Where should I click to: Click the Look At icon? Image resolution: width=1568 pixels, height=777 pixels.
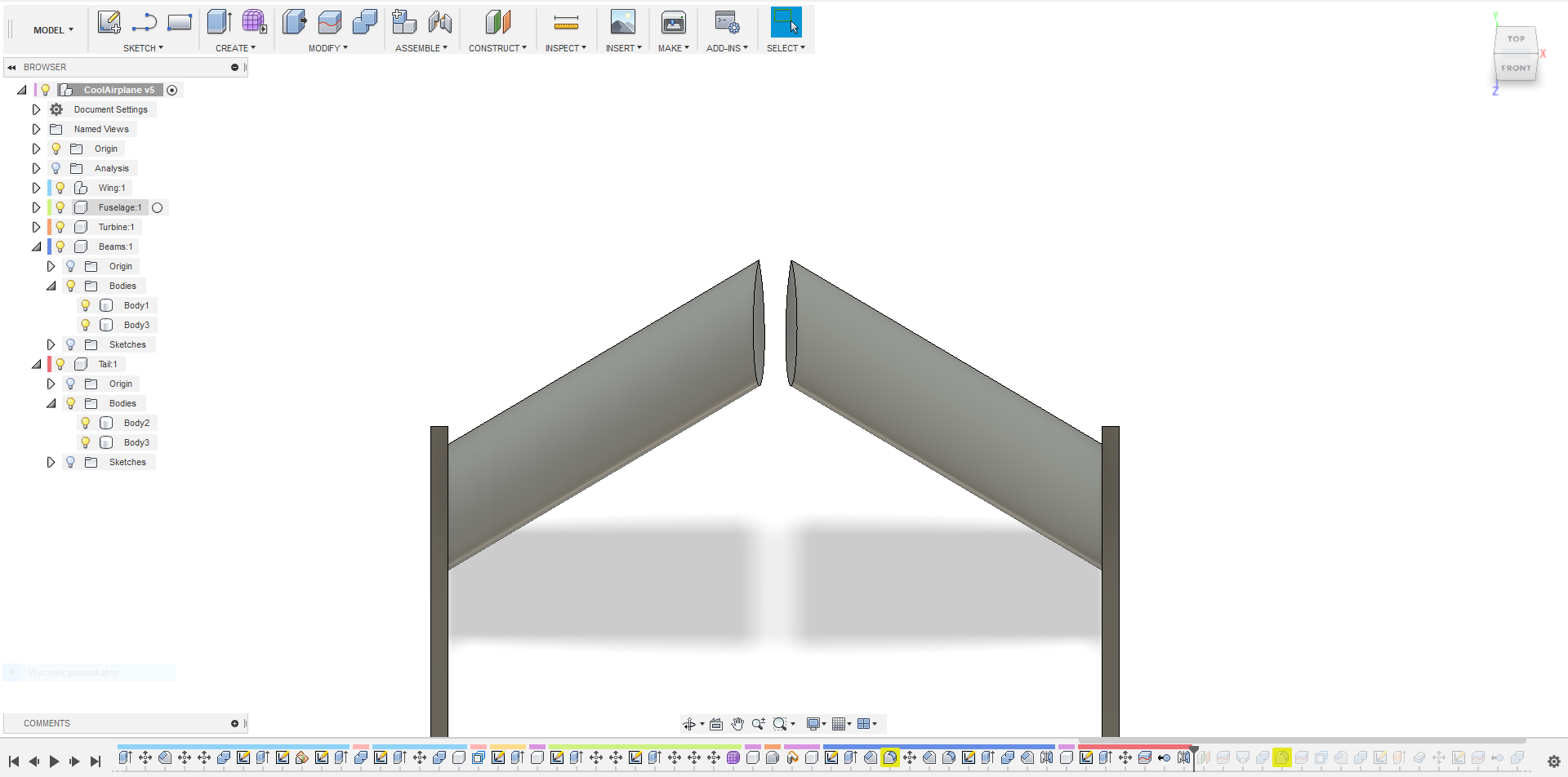pyautogui.click(x=716, y=724)
